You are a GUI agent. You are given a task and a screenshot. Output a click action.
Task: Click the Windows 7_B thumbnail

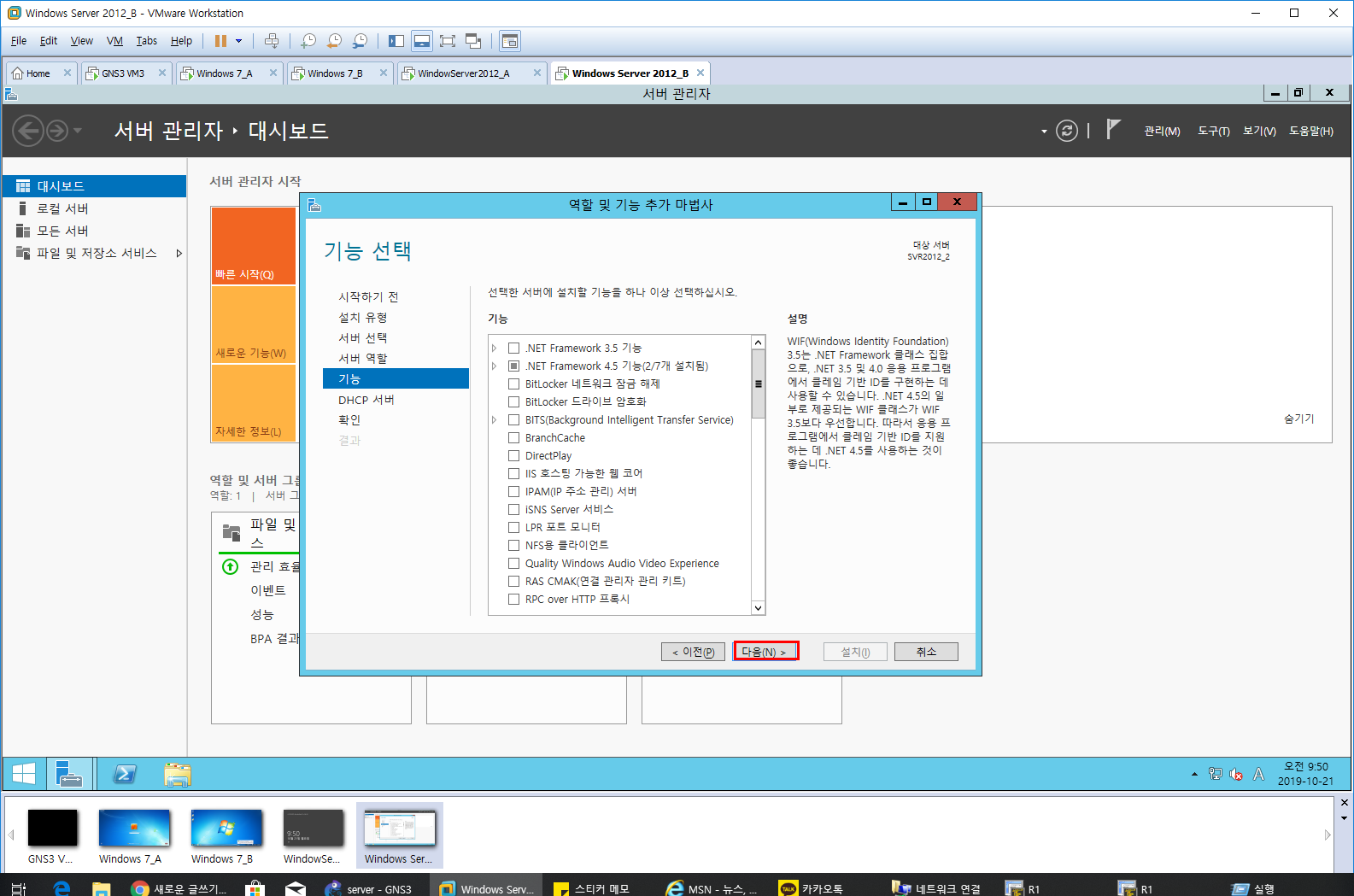226,835
